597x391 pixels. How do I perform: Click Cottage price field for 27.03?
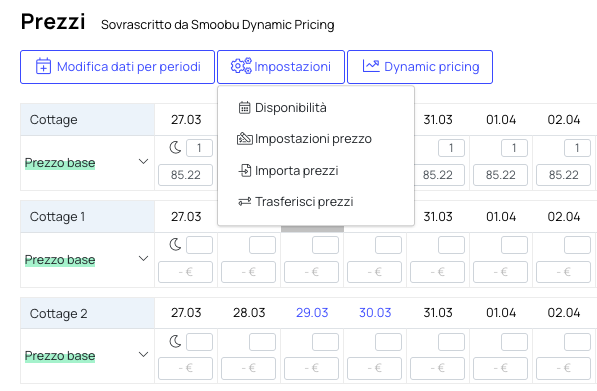click(185, 175)
